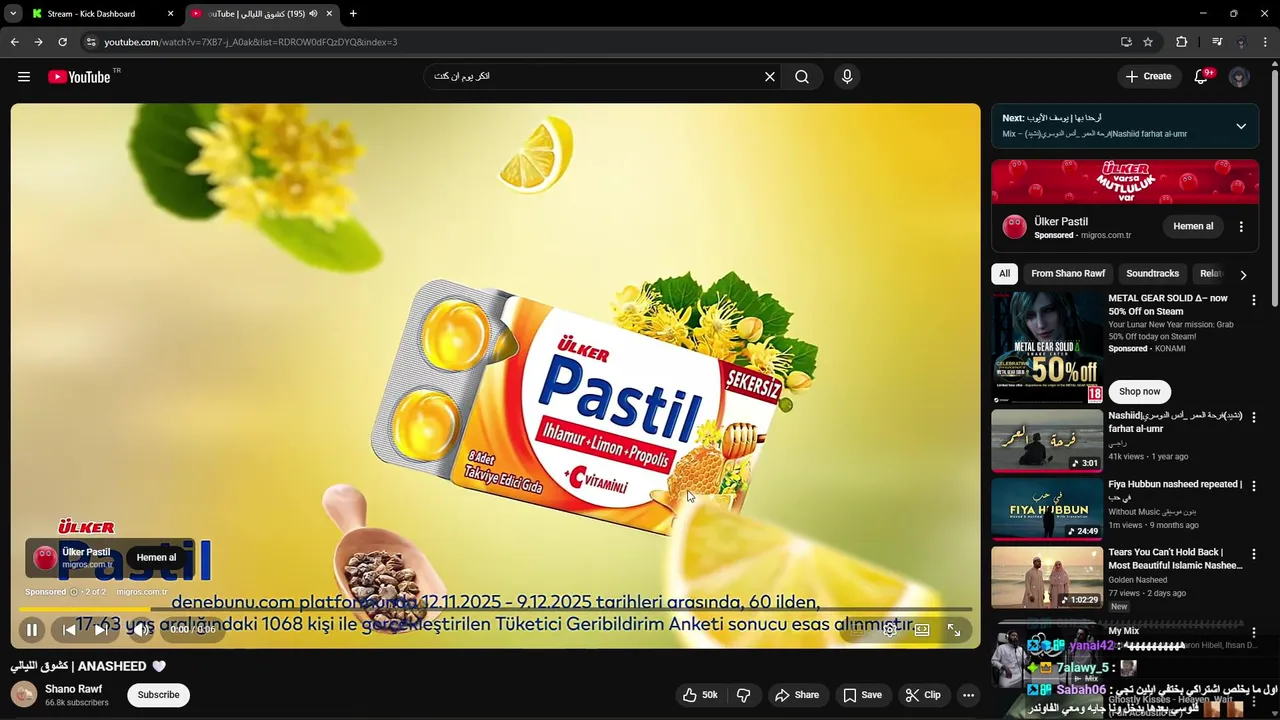
Task: Open Metal Gear Solid ad thumbnail
Action: click(x=1047, y=347)
